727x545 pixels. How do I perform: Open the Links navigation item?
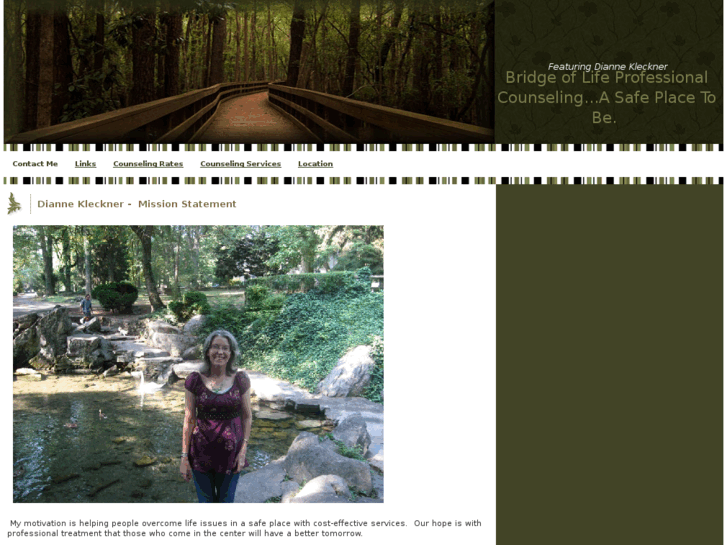click(x=85, y=164)
